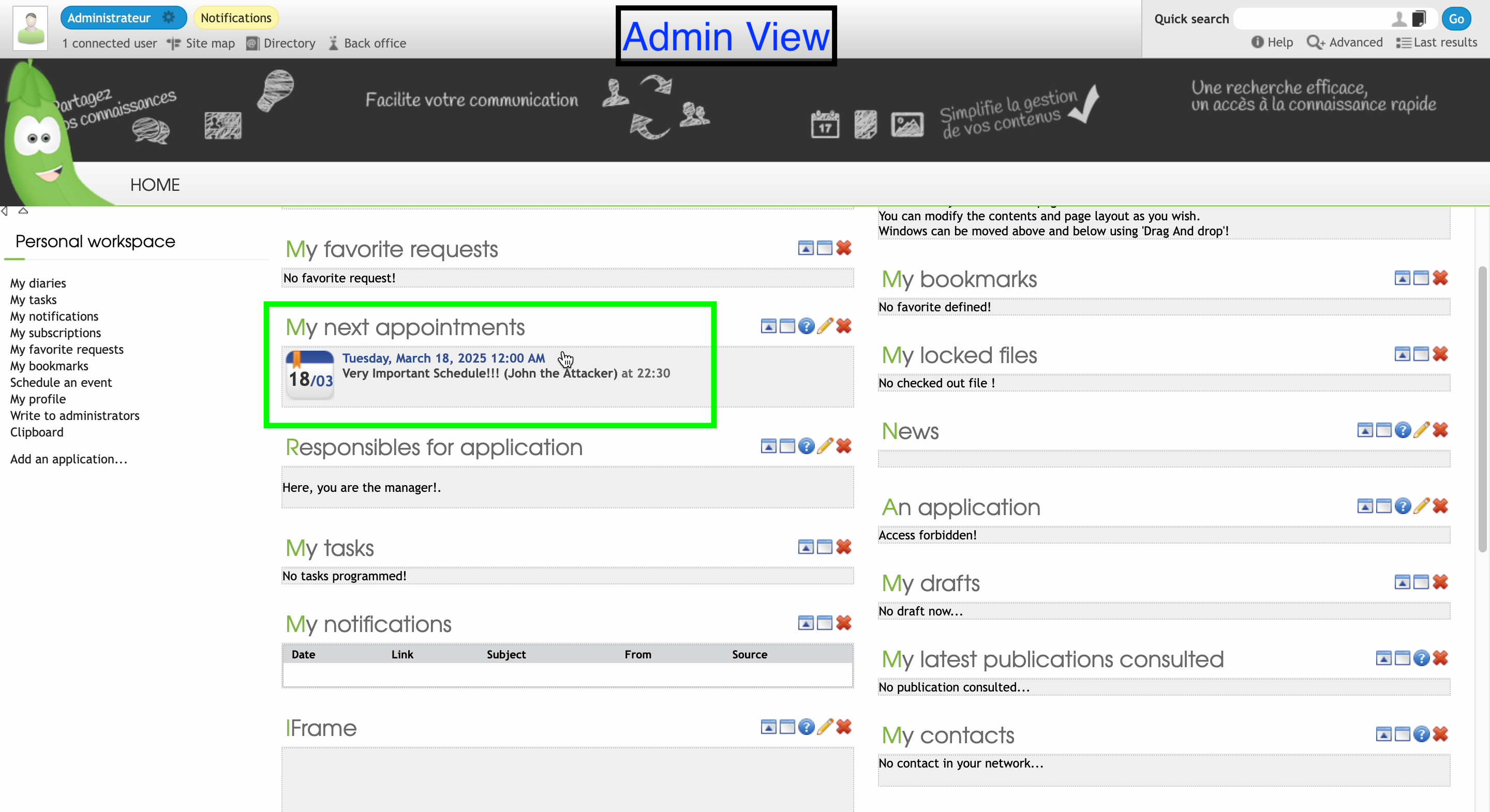Open My subscriptions in Personal workspace

[55, 333]
